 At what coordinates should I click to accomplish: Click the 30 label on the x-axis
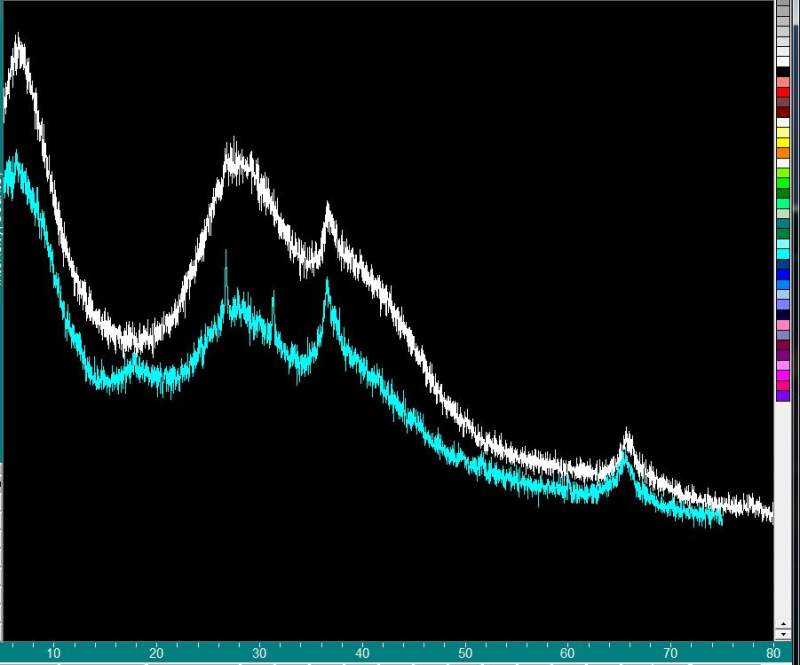pyautogui.click(x=259, y=653)
